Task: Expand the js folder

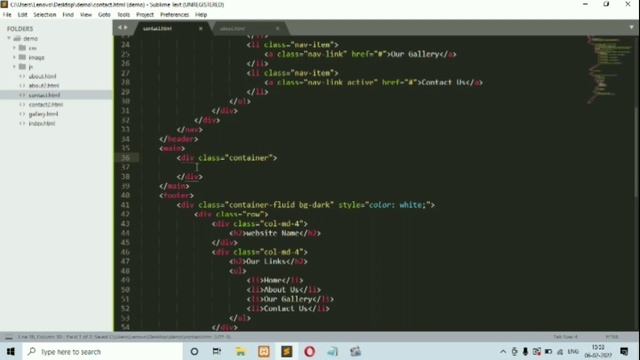Action: pos(14,67)
